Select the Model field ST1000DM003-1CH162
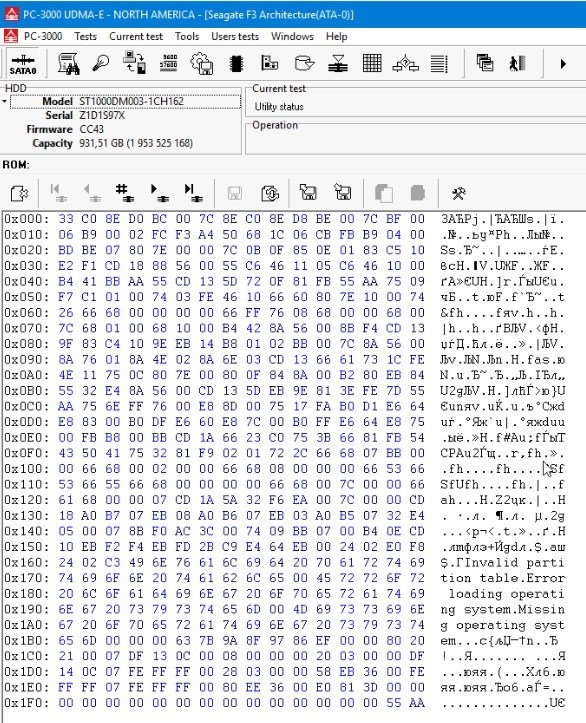 coord(125,101)
